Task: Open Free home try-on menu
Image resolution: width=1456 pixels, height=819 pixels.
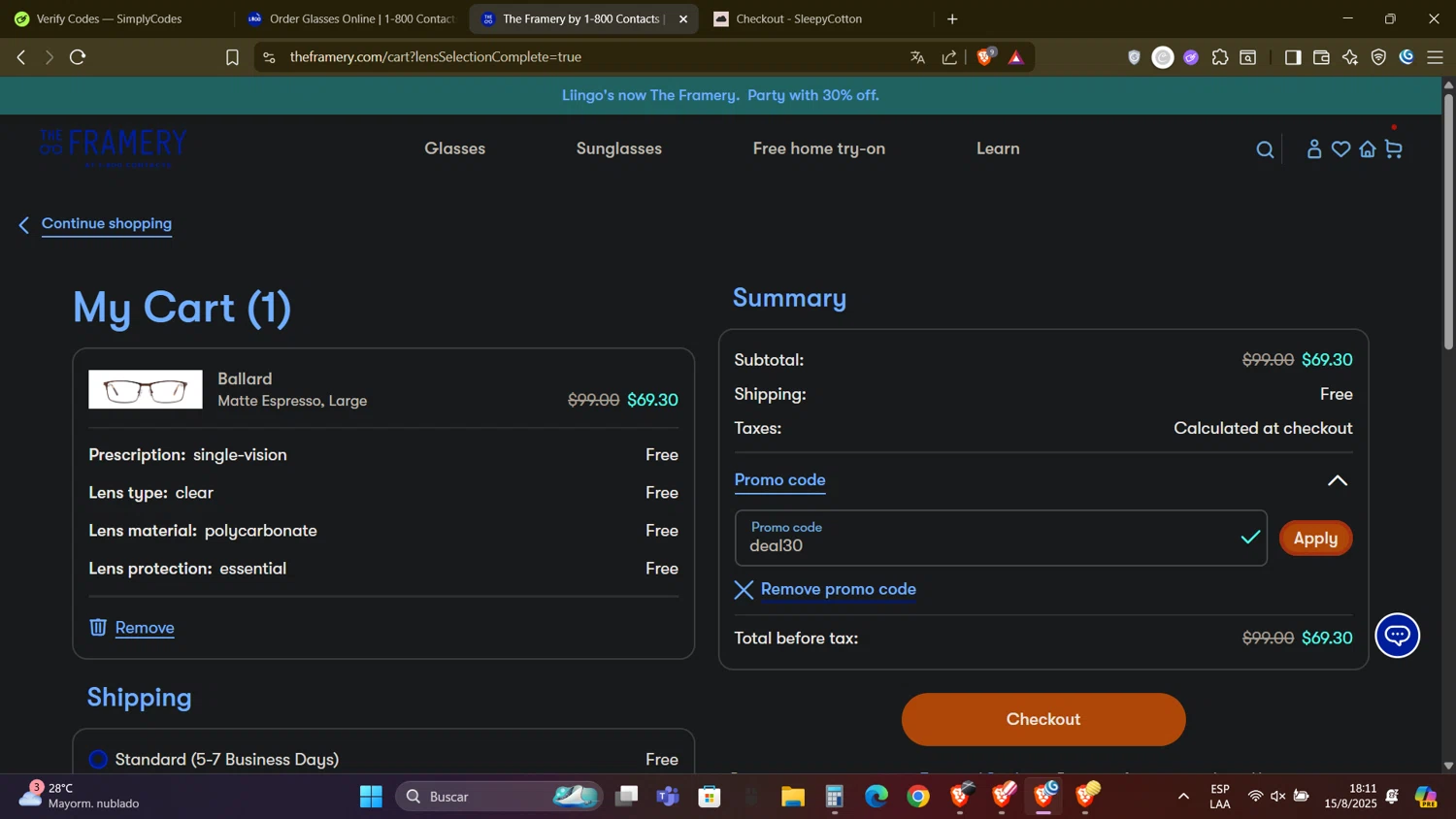Action: [819, 148]
